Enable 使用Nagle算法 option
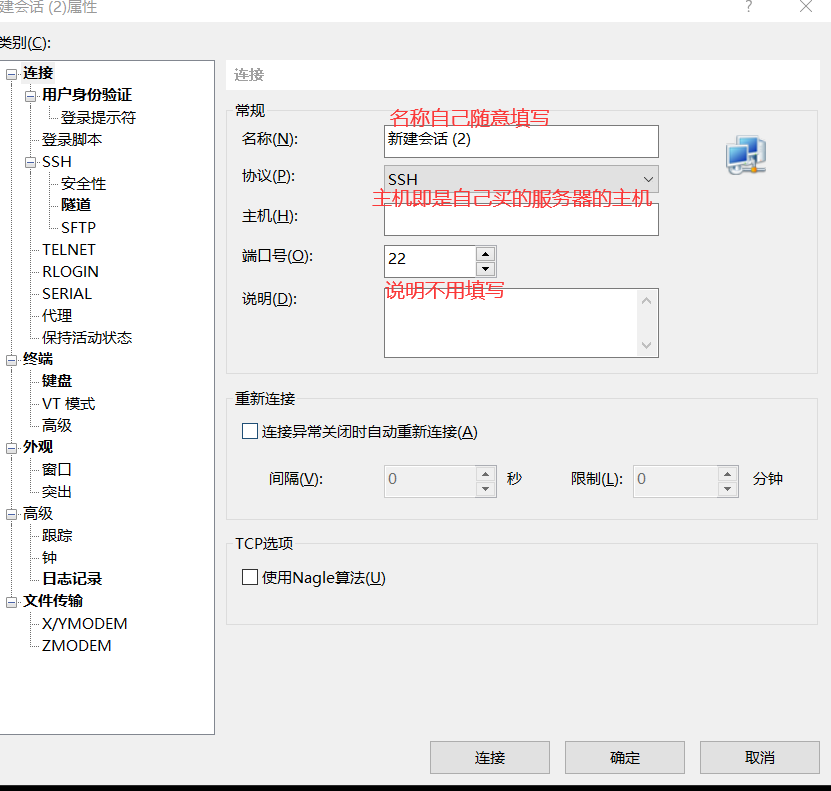This screenshot has height=791, width=831. 249,576
